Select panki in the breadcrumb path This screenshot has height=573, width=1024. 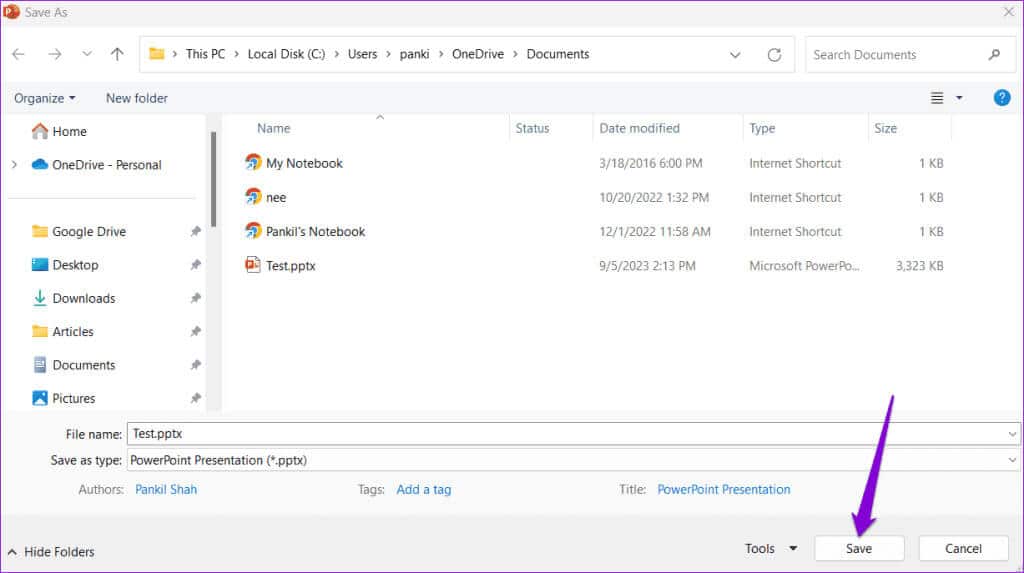point(414,54)
